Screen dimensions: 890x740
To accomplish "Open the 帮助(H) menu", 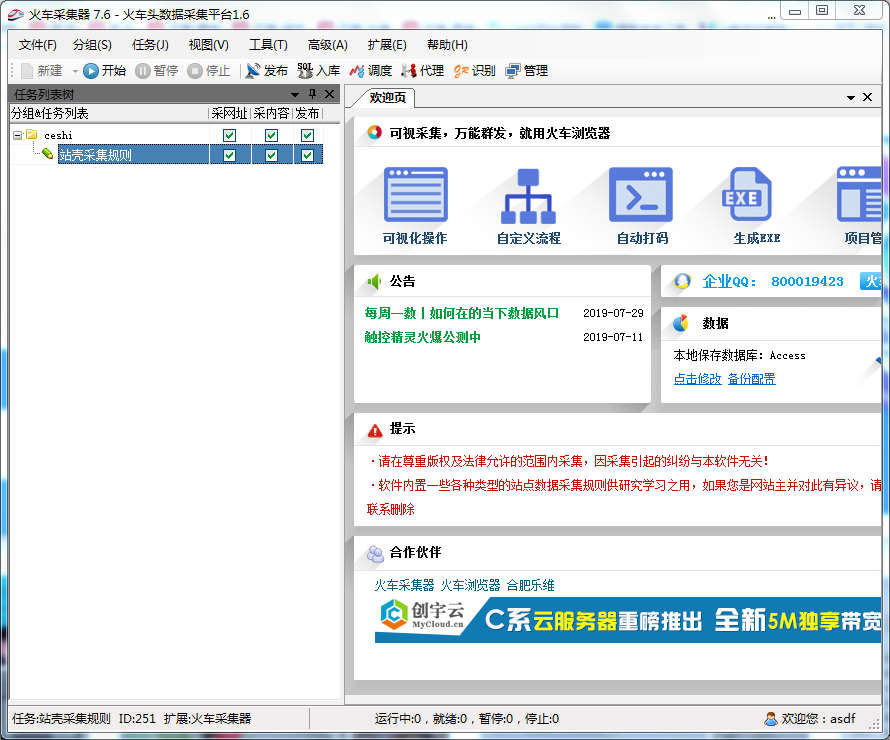I will point(447,45).
